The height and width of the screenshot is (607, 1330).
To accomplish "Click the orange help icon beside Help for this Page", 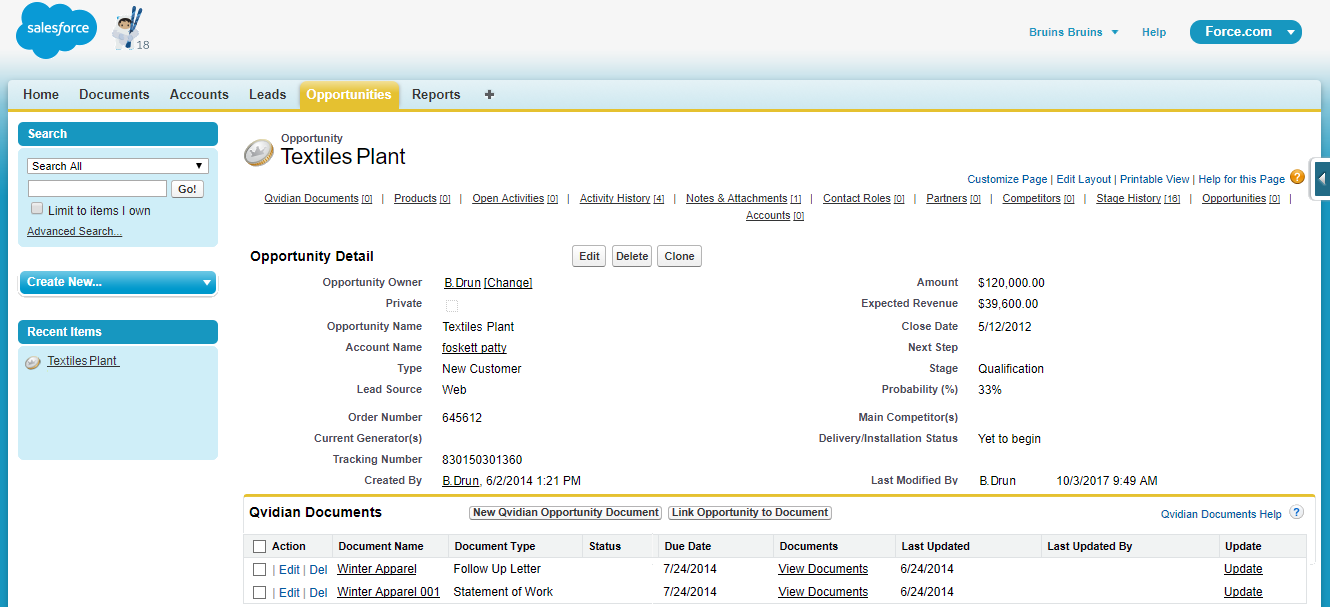I will coord(1297,177).
